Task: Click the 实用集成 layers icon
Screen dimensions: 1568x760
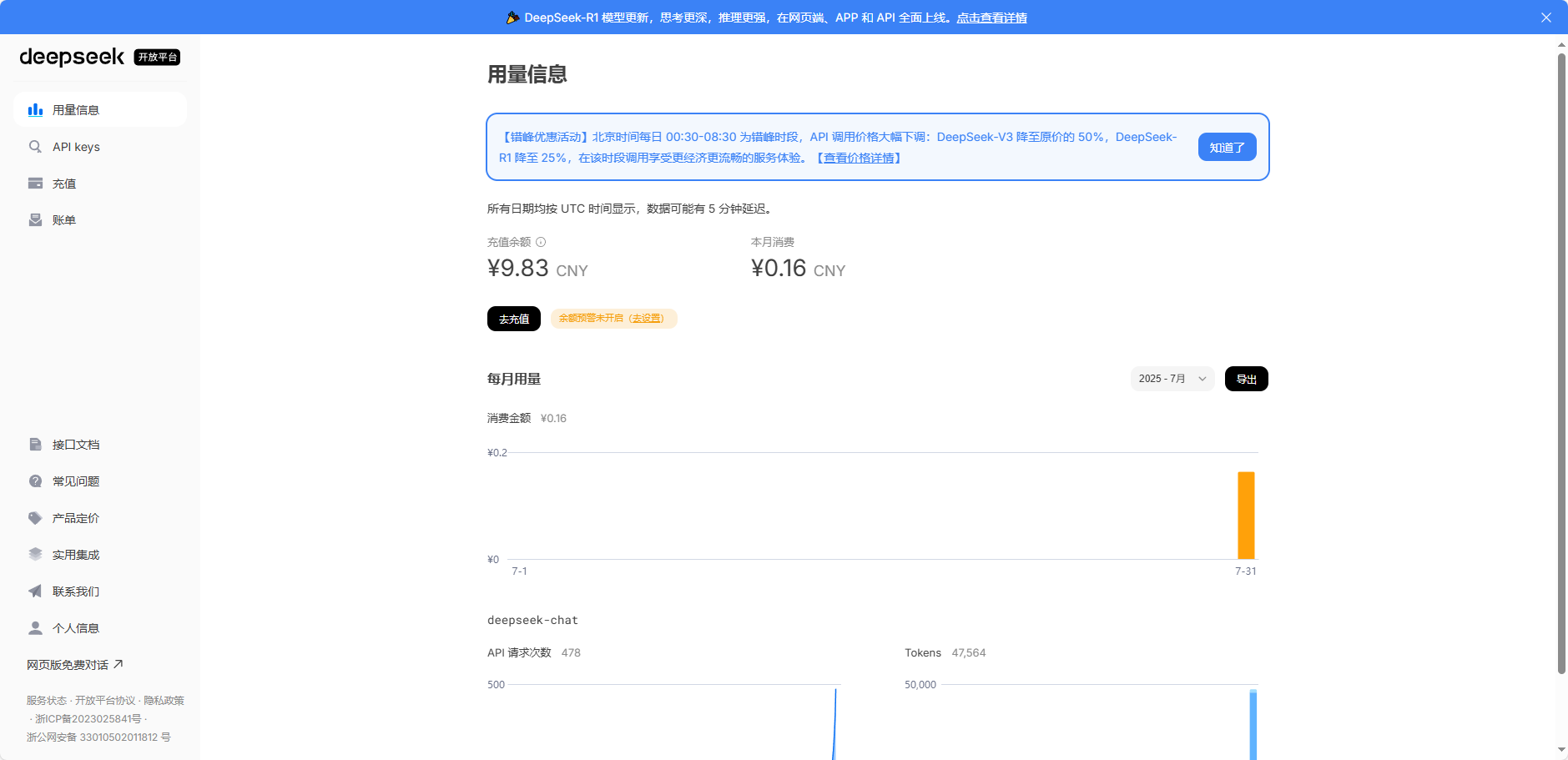Action: tap(35, 555)
